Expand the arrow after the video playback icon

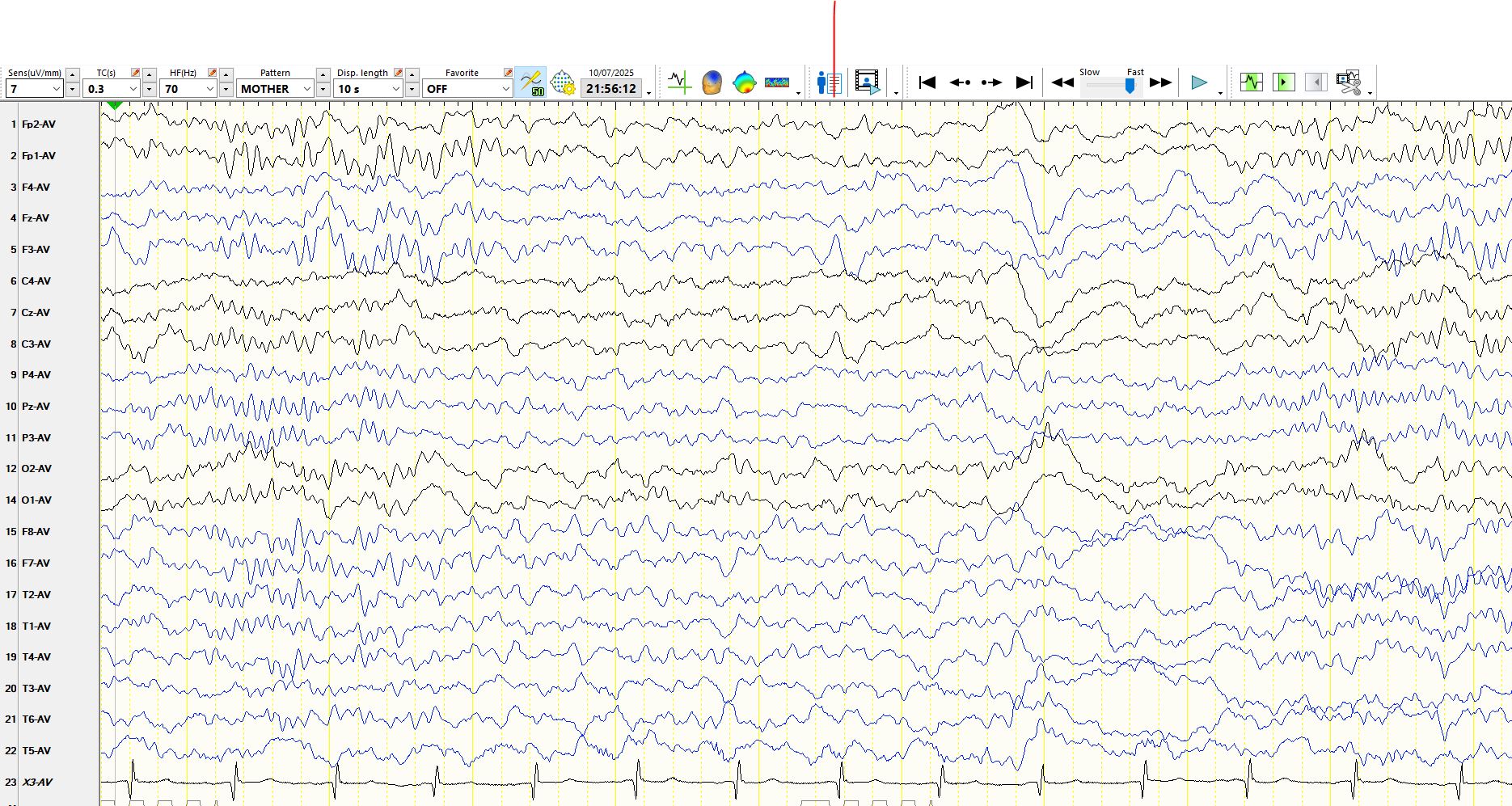tap(896, 93)
